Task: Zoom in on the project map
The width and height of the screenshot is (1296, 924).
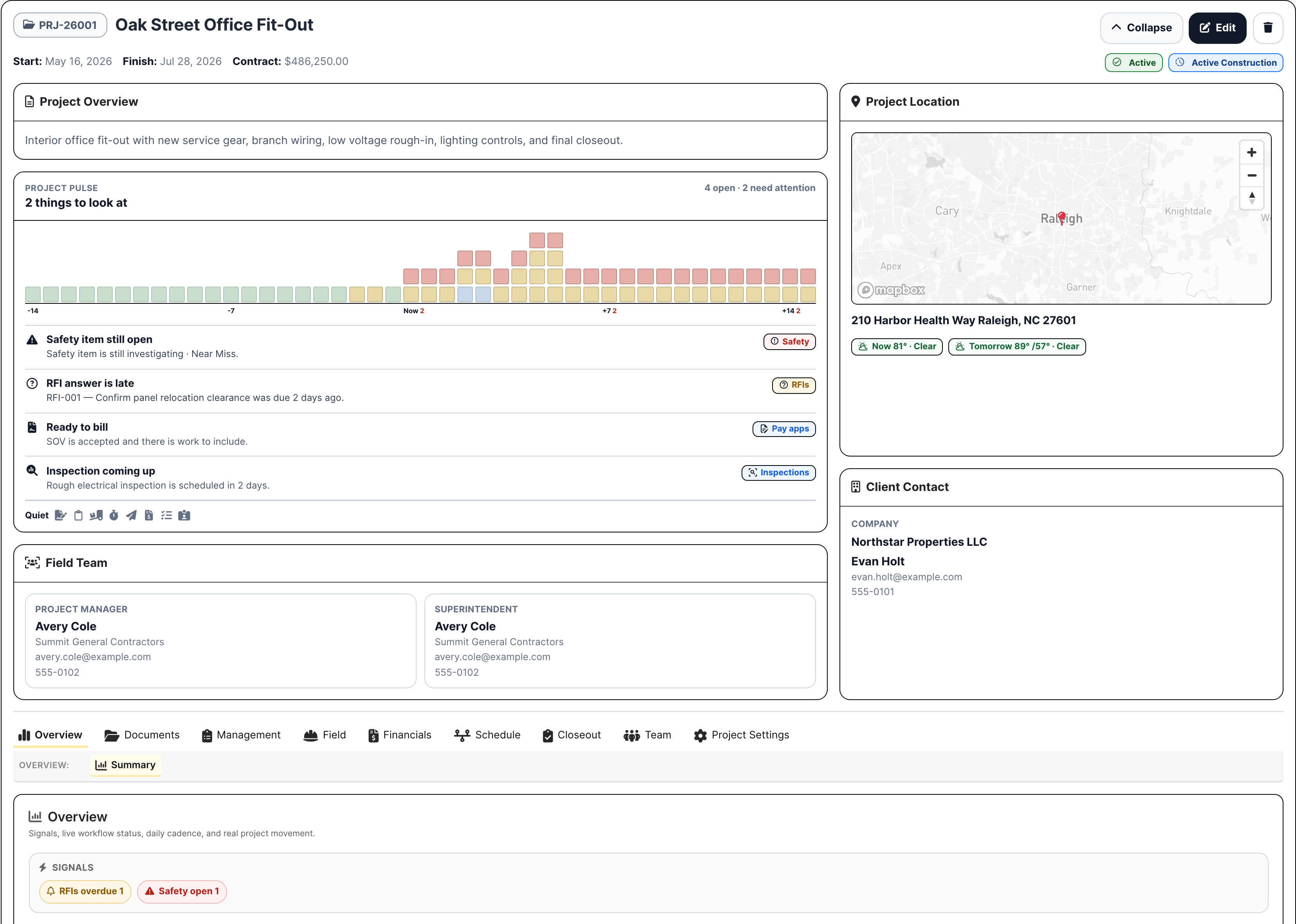Action: pyautogui.click(x=1252, y=152)
